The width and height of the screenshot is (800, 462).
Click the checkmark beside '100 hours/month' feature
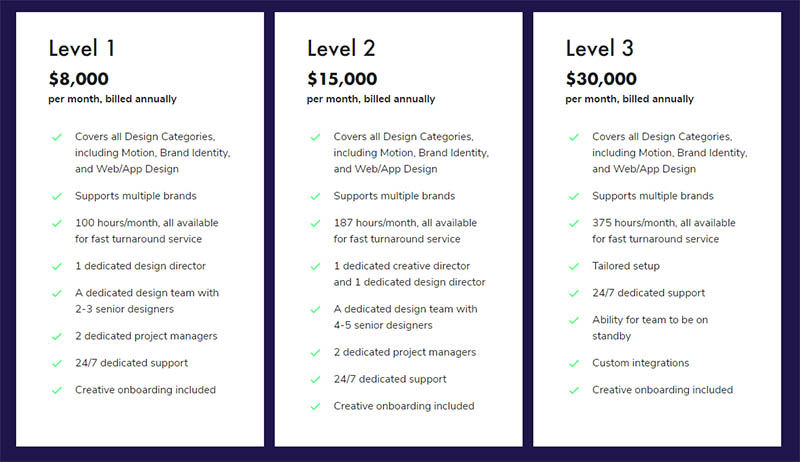click(x=57, y=223)
